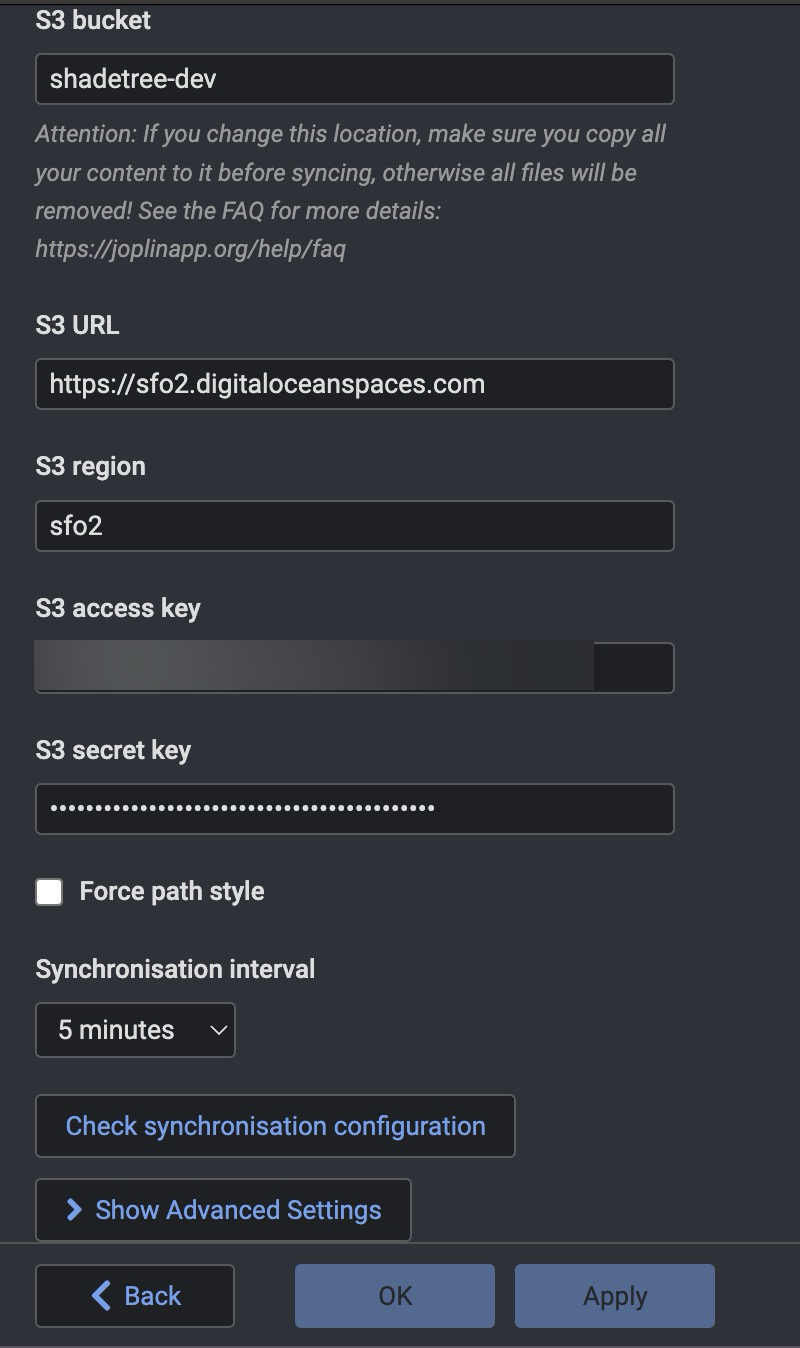Click the joplinapp.org FAQ address text
Viewport: 800px width, 1348px height.
(x=190, y=249)
